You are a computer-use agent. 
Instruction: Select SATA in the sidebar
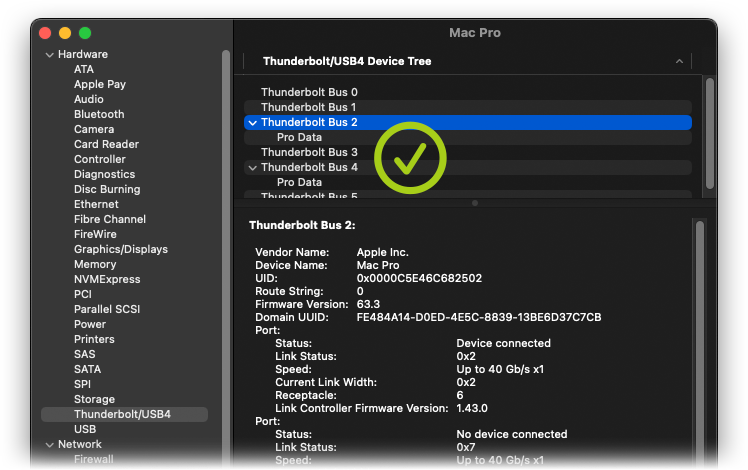[x=87, y=369]
